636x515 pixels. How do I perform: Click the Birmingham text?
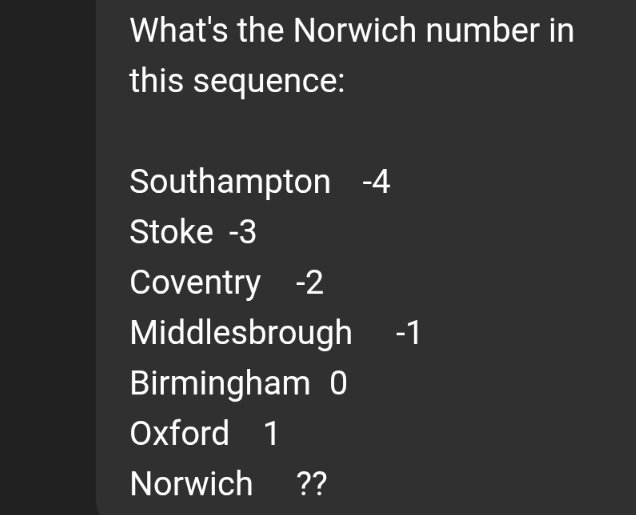(x=220, y=384)
